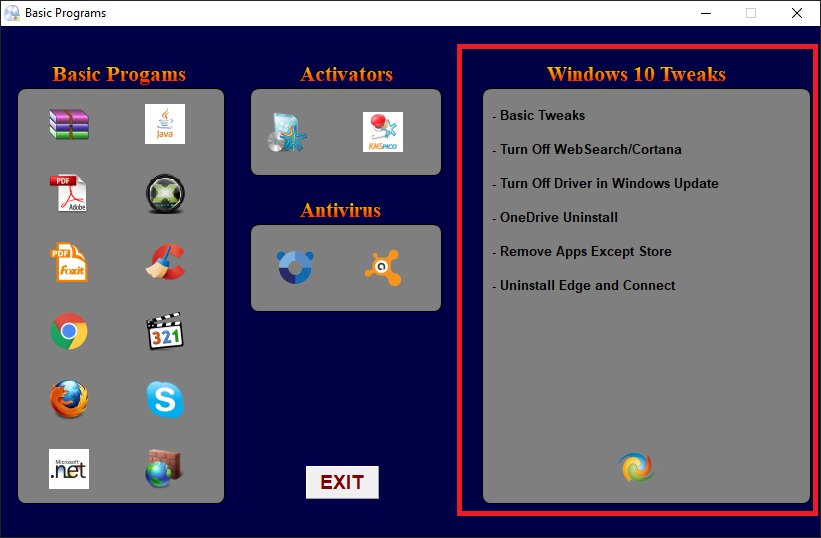The width and height of the screenshot is (821, 538).
Task: Open the Adobe PDF Reader icon
Action: (69, 193)
